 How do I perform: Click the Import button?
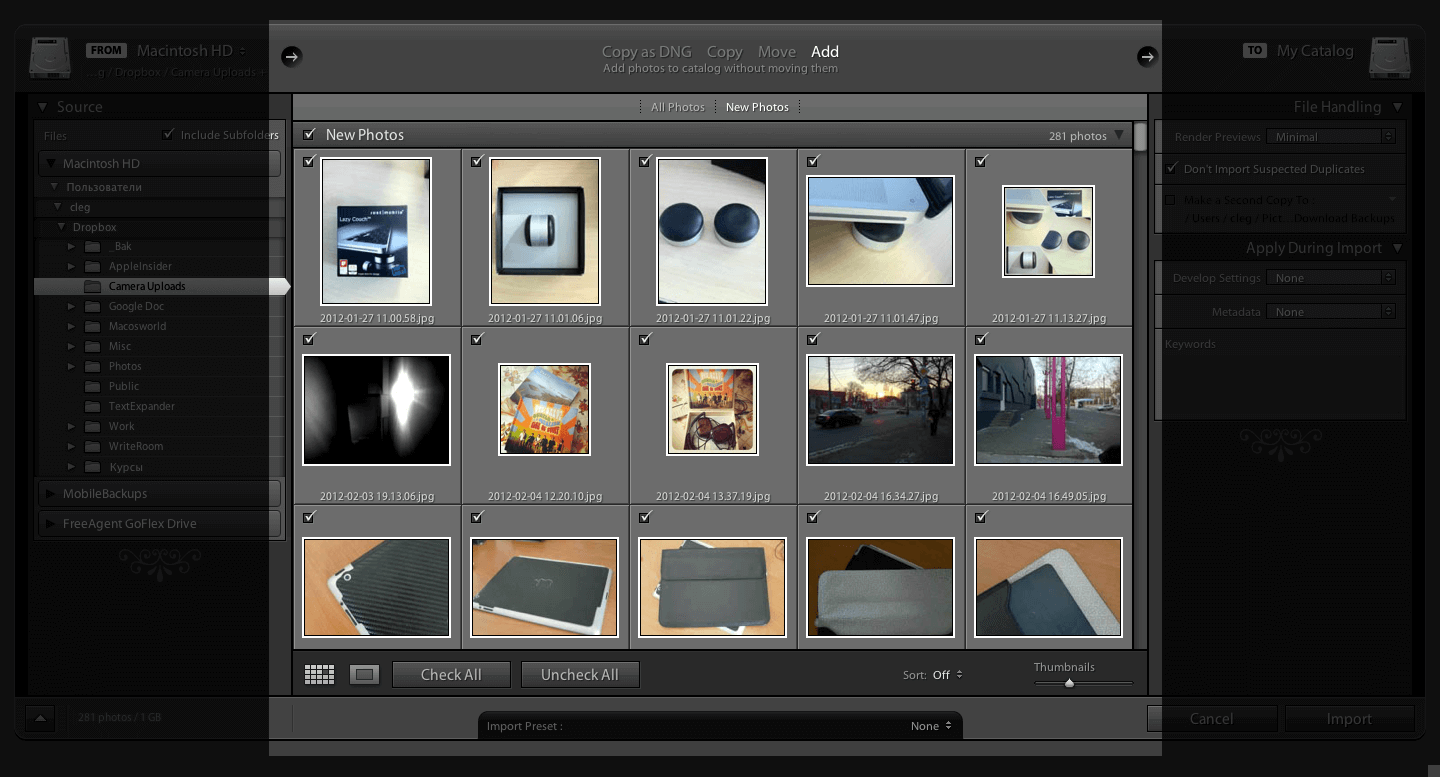point(1349,718)
